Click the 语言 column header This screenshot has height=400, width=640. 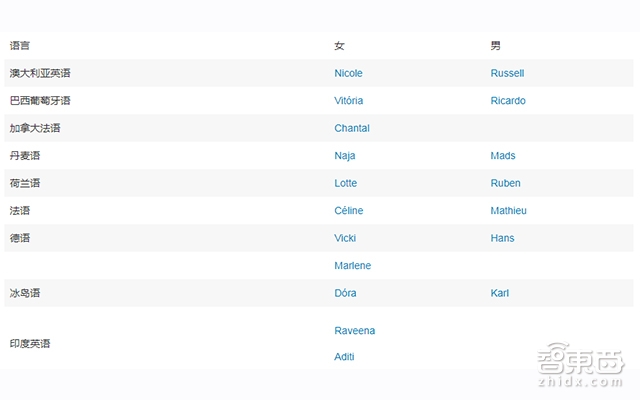pyautogui.click(x=20, y=46)
